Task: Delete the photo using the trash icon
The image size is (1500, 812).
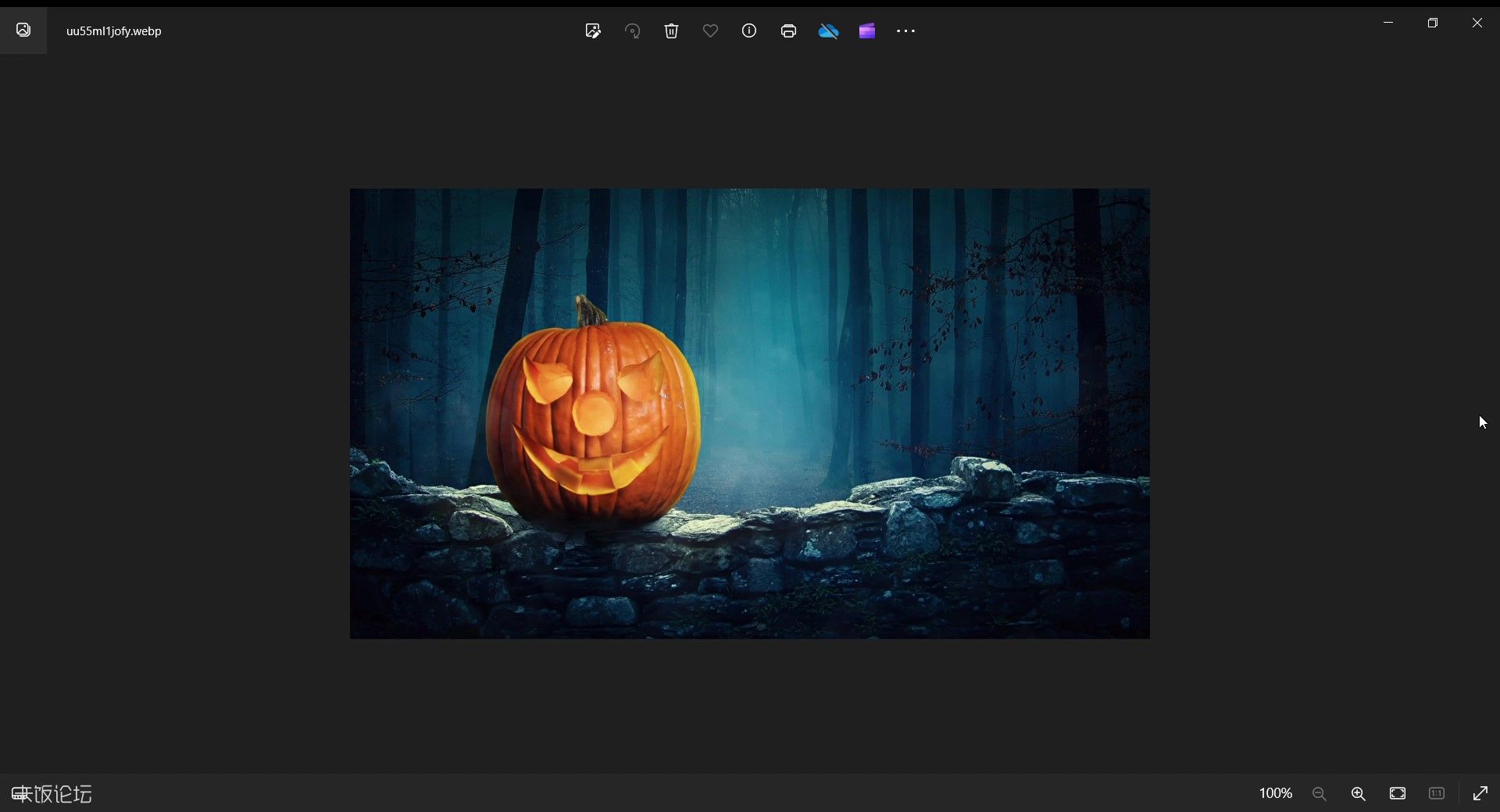Action: [671, 31]
